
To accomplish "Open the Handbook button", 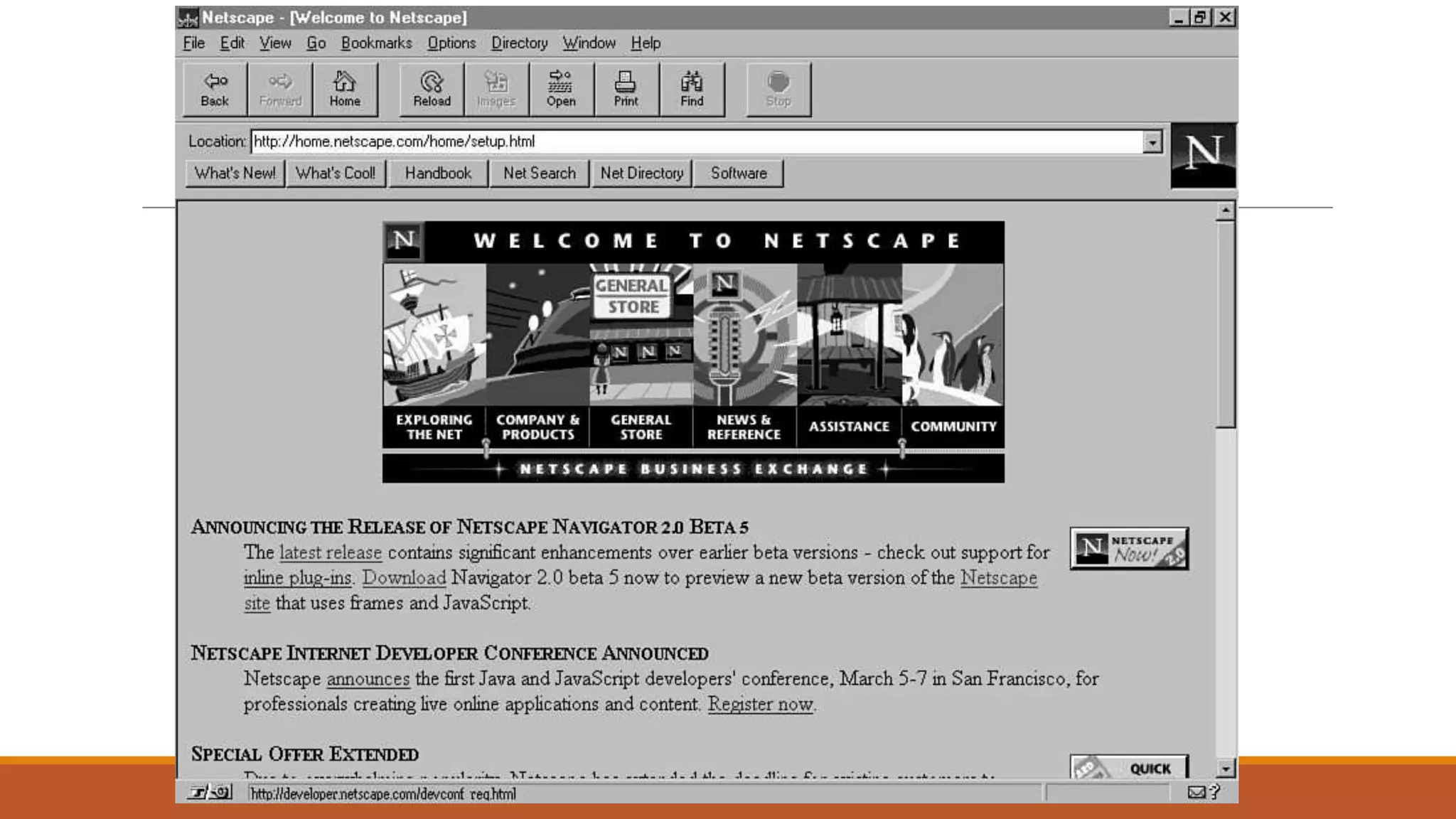I will tap(438, 173).
